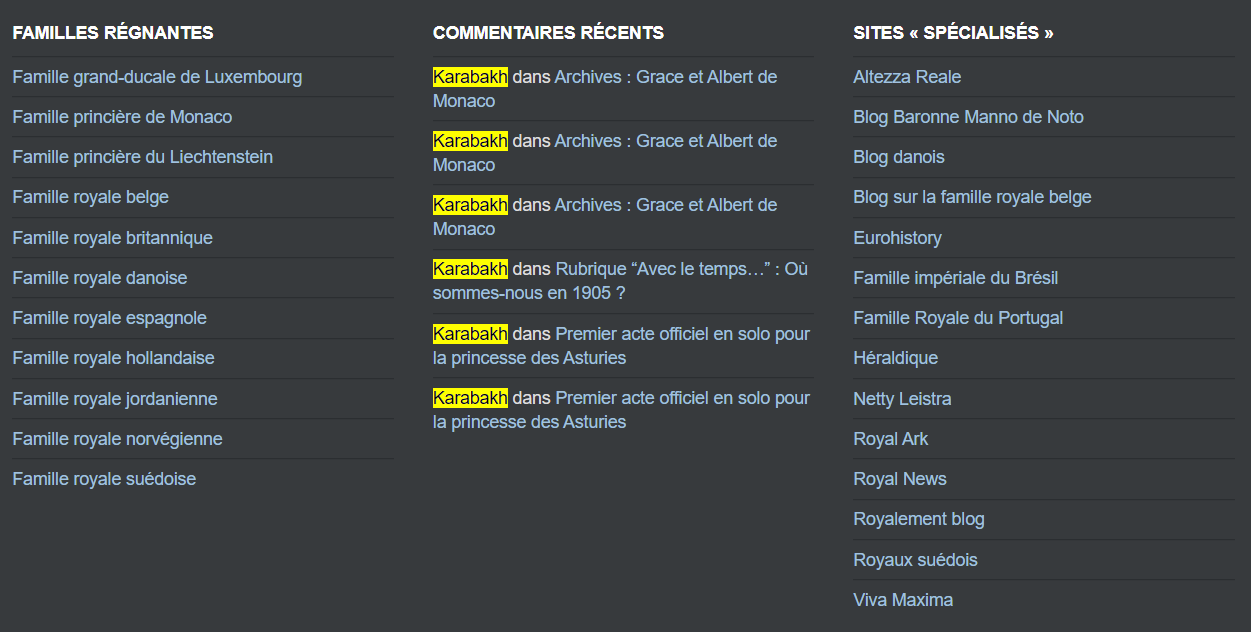Click the Karabakh author name in the 1905 comment
This screenshot has height=632, width=1251.
470,270
